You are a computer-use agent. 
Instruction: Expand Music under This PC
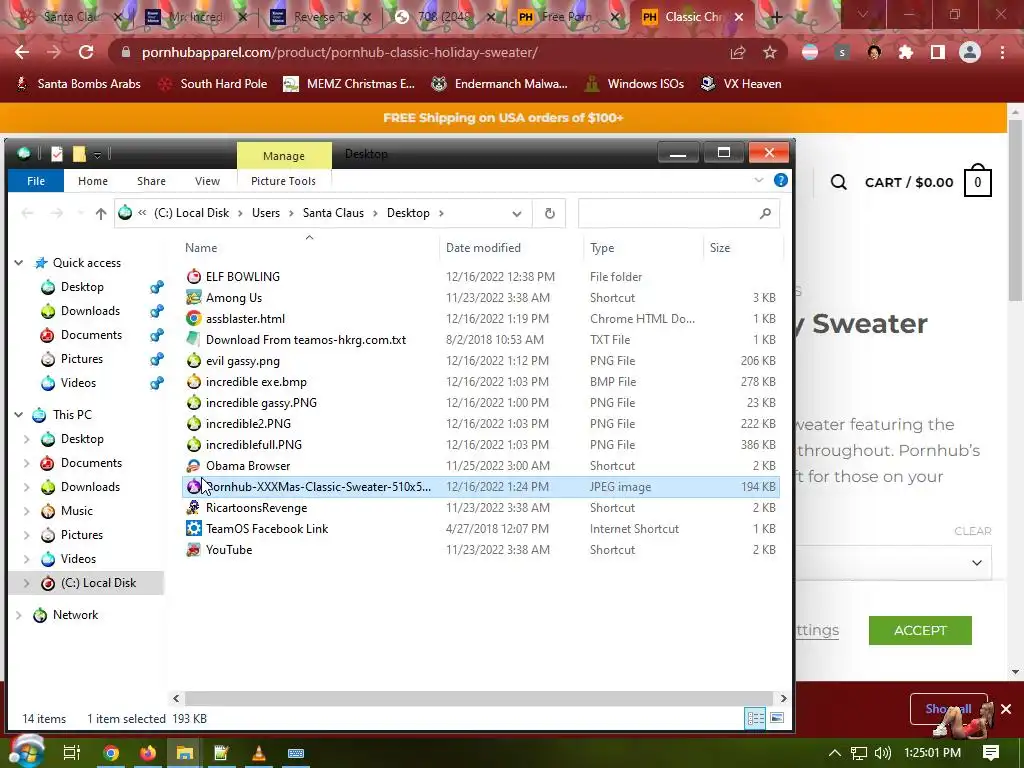click(27, 511)
